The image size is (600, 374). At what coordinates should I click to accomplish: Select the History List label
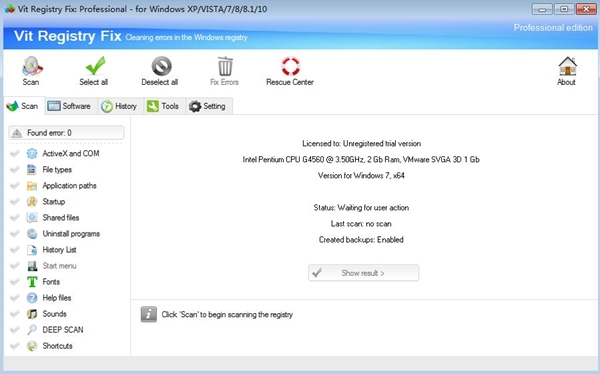pyautogui.click(x=59, y=250)
